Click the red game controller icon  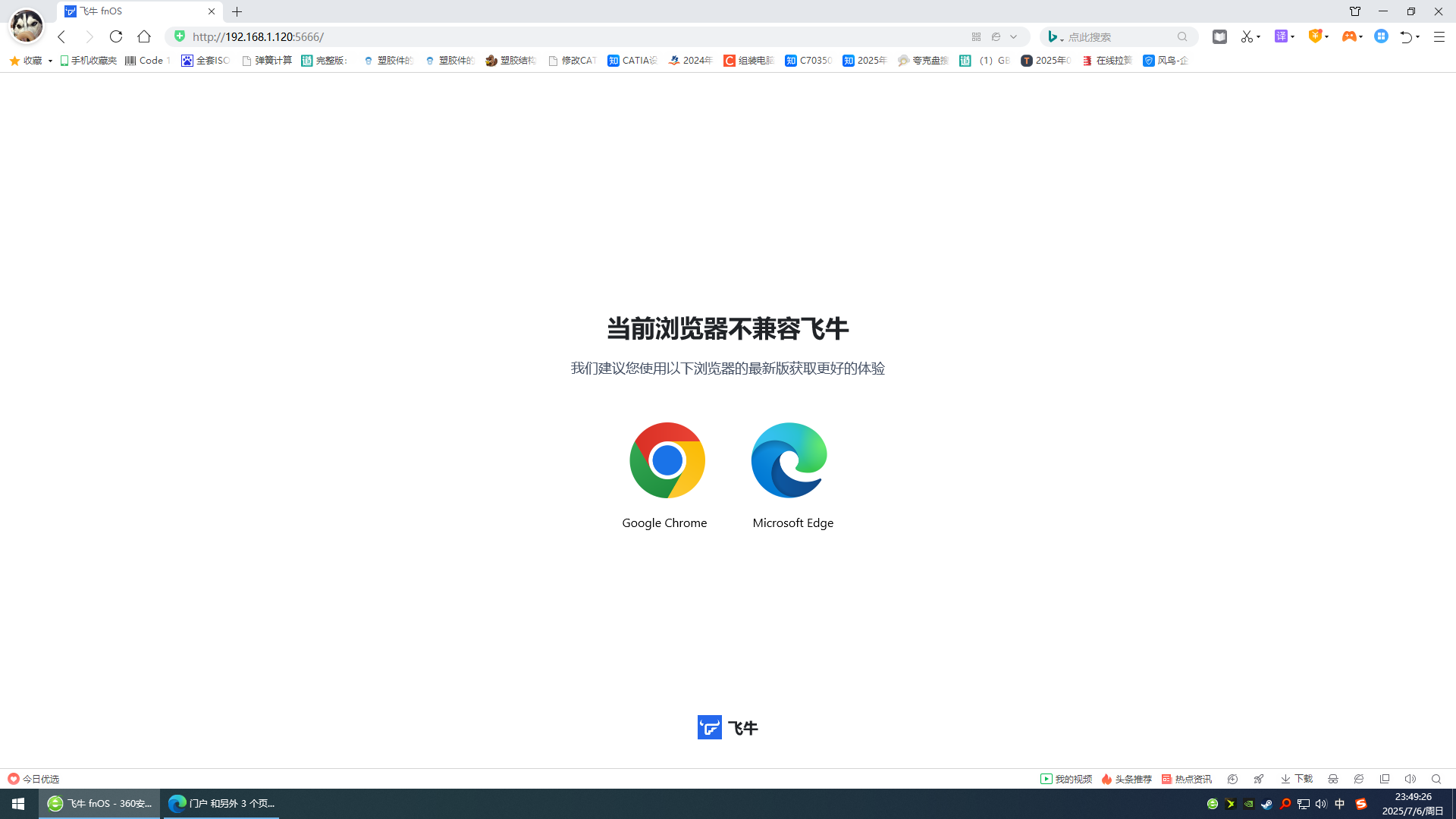point(1349,36)
